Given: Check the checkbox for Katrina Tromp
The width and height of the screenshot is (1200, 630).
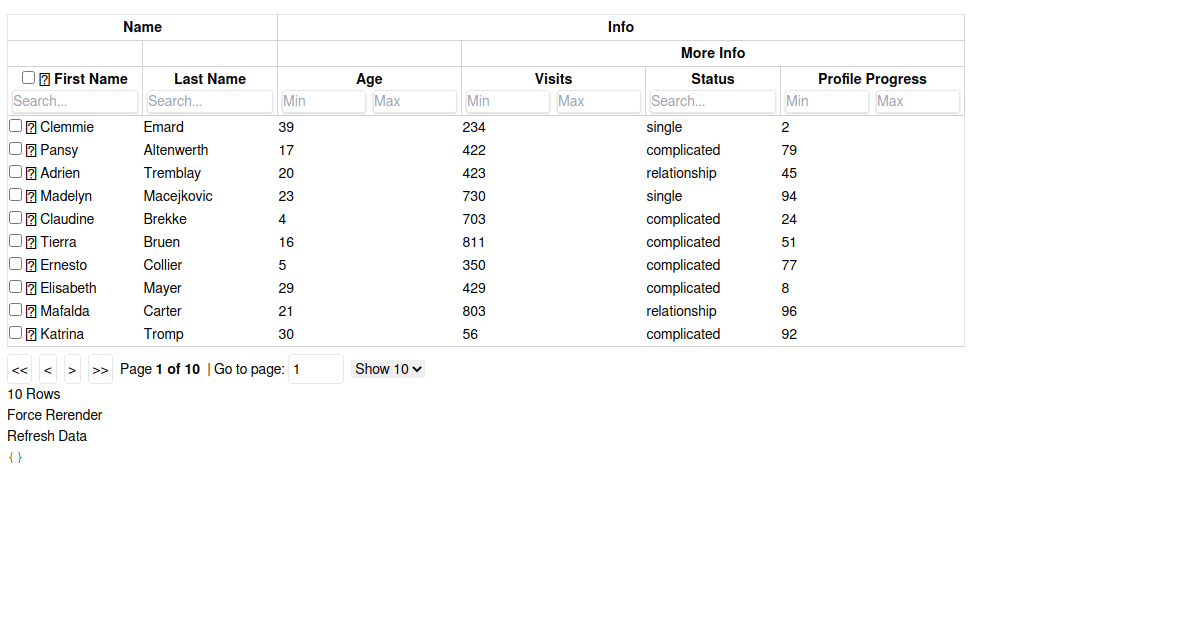Looking at the screenshot, I should pos(15,332).
